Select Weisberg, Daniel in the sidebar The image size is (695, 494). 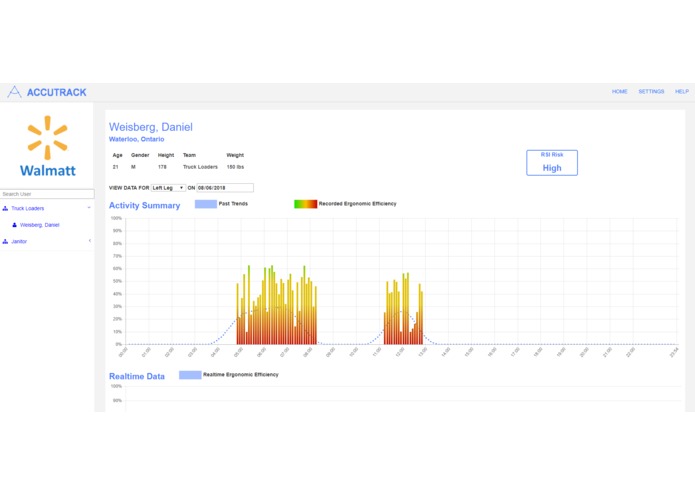(x=39, y=225)
